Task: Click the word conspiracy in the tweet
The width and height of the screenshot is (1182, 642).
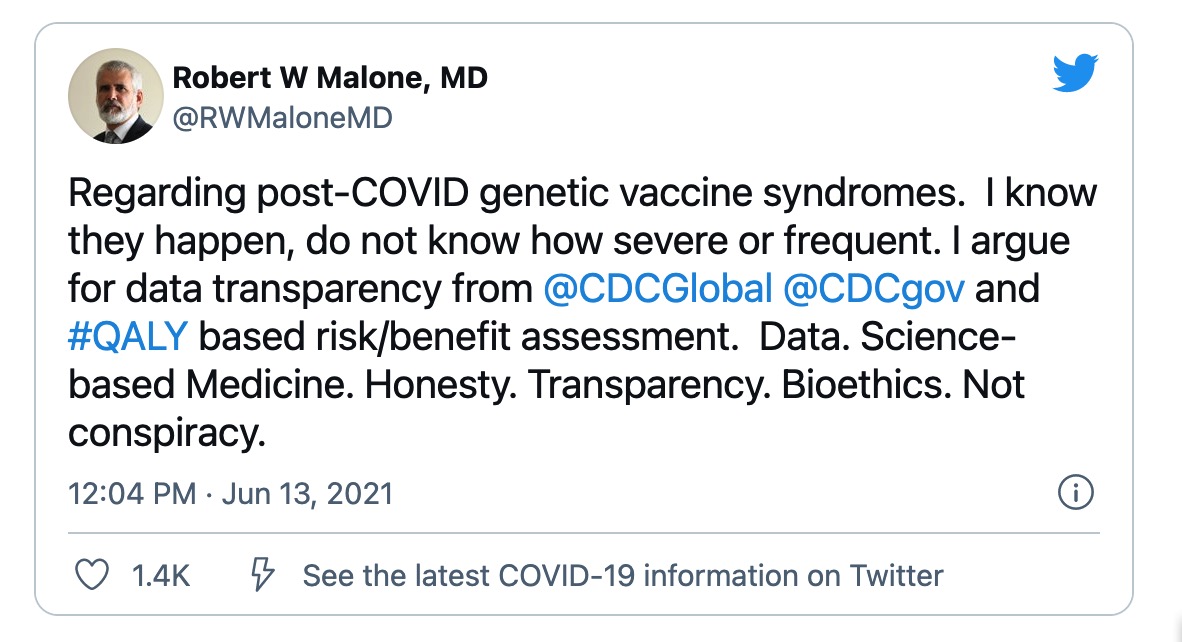Action: pyautogui.click(x=165, y=433)
